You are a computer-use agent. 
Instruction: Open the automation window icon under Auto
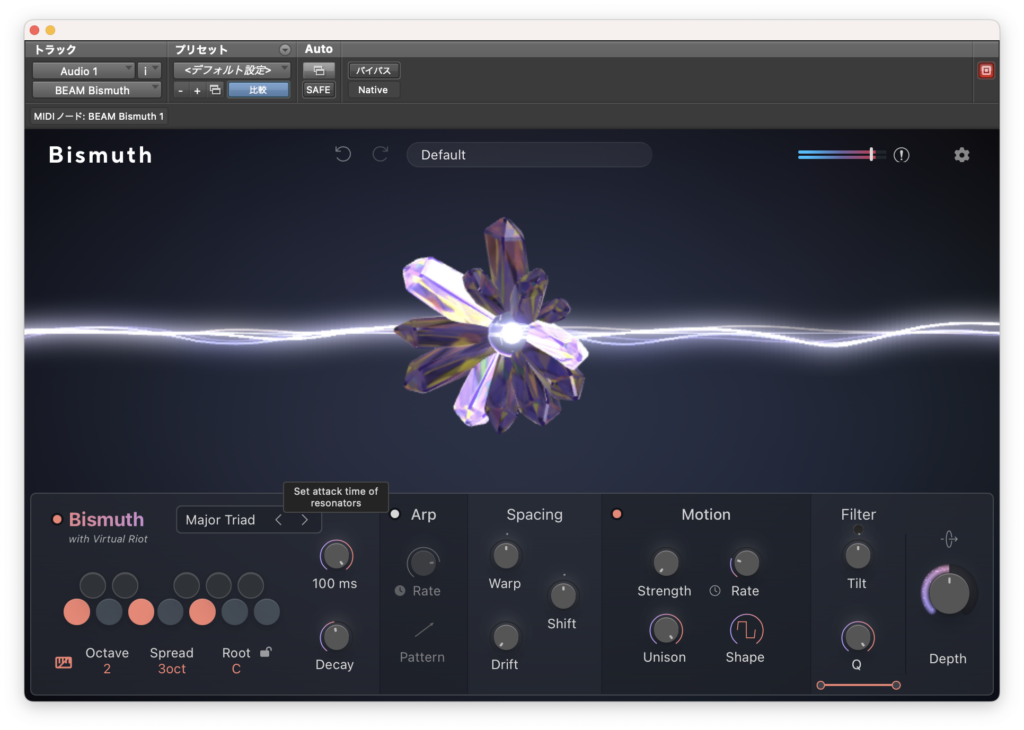point(319,70)
